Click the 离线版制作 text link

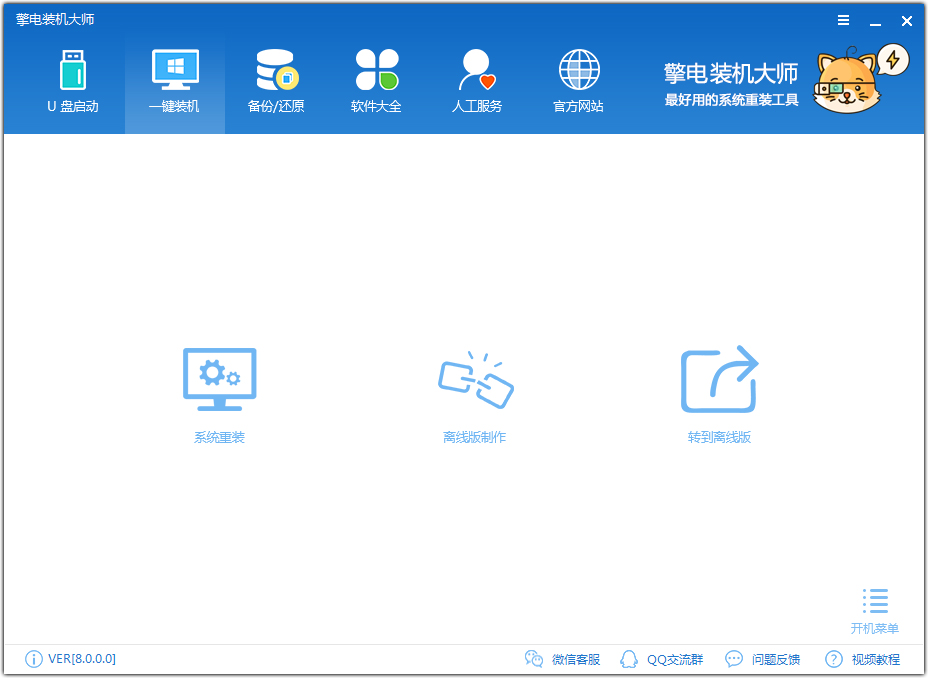click(475, 437)
